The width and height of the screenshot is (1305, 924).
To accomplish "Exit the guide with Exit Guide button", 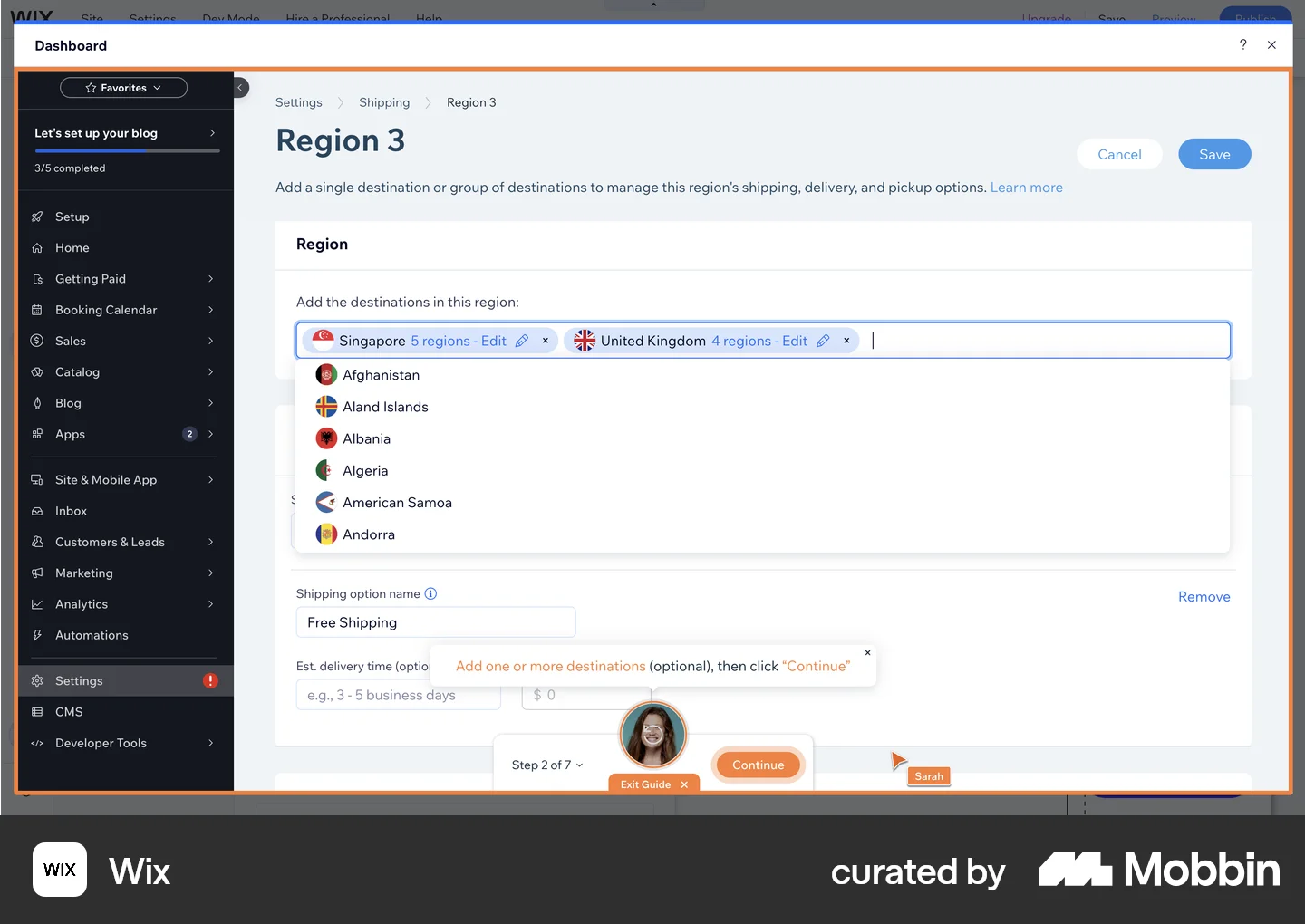I will pyautogui.click(x=653, y=784).
